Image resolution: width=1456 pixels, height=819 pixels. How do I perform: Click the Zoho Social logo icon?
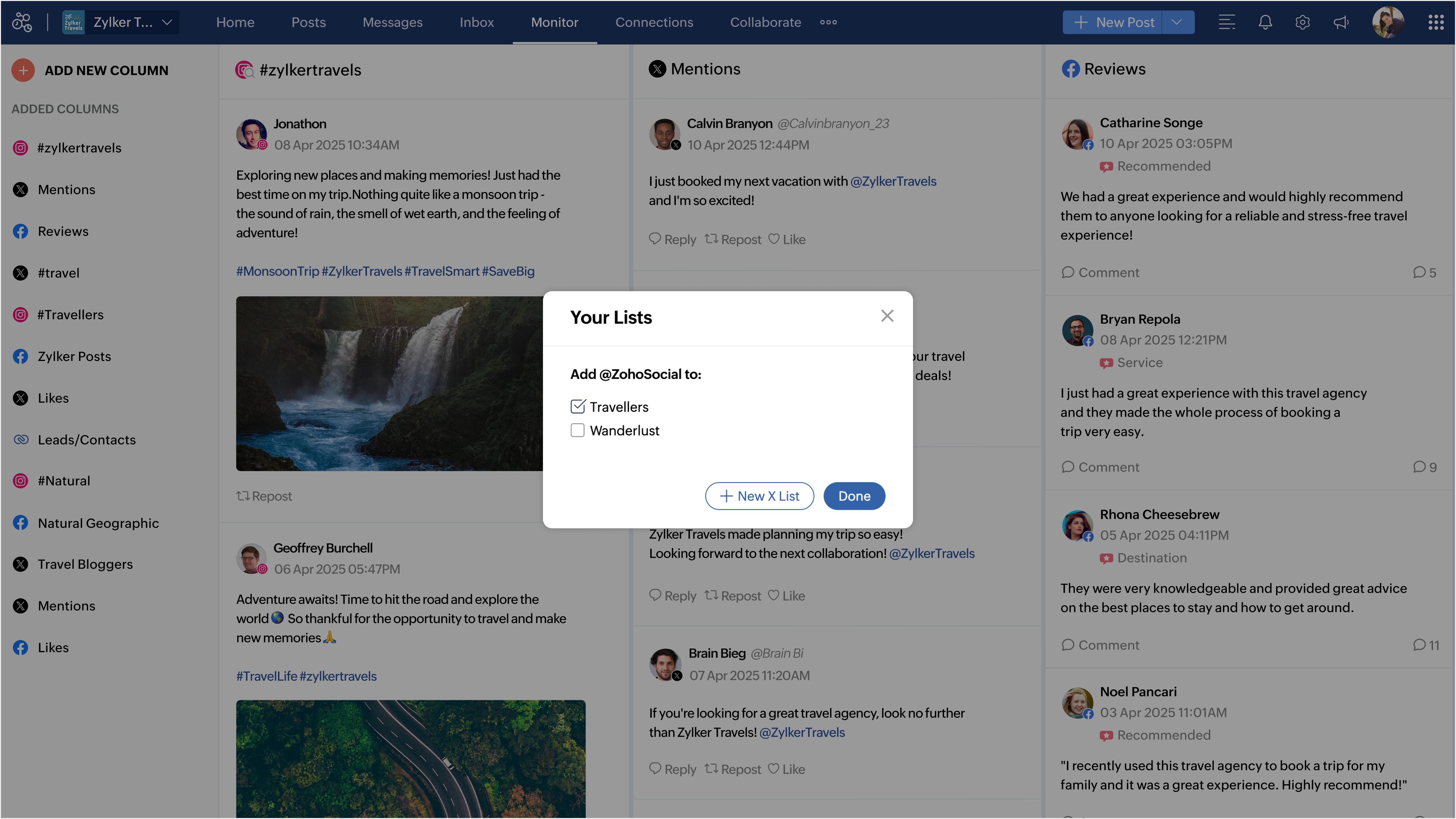tap(22, 22)
